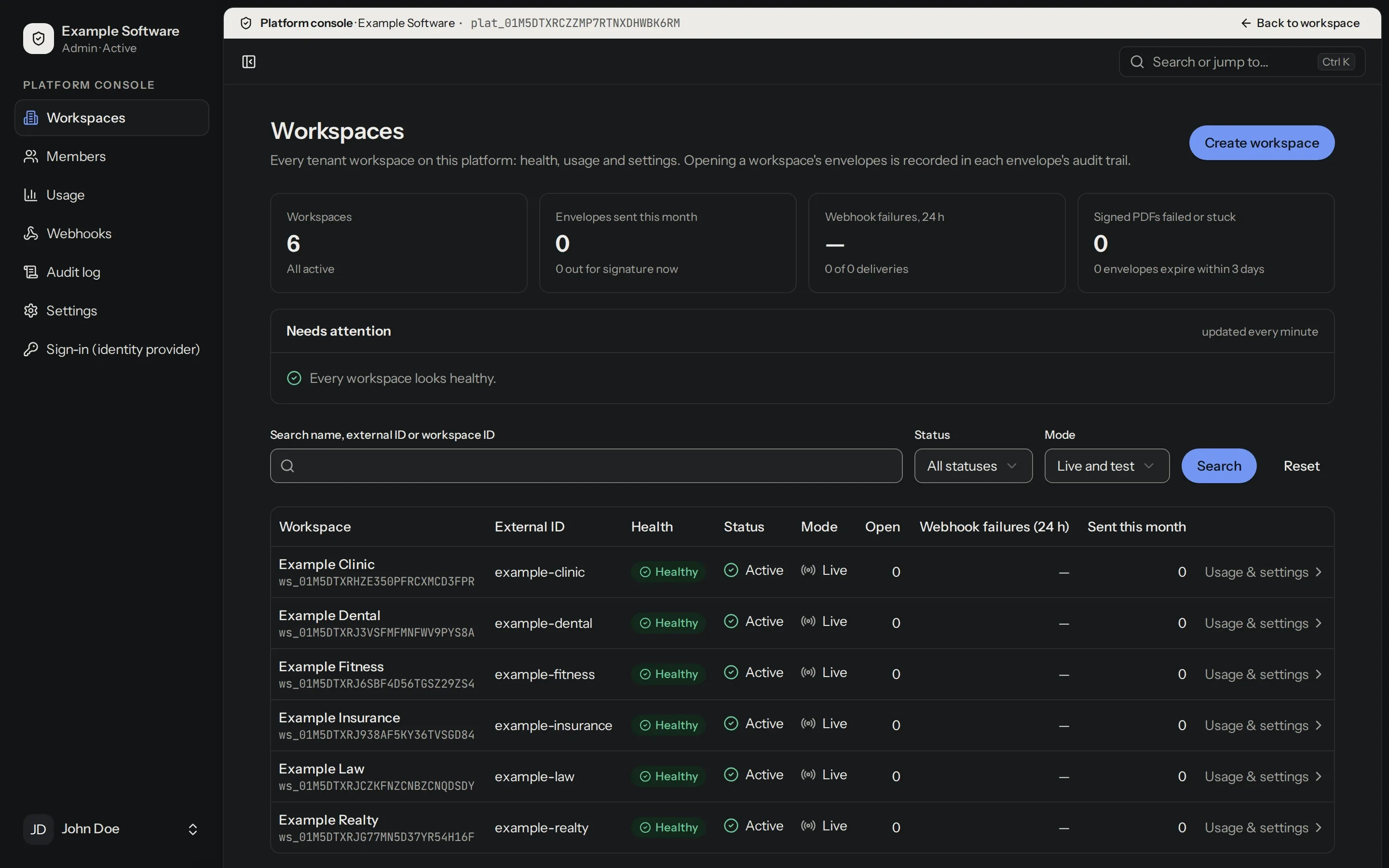Click the back arrow icon before Back to workspace
This screenshot has width=1389, height=868.
click(x=1246, y=23)
